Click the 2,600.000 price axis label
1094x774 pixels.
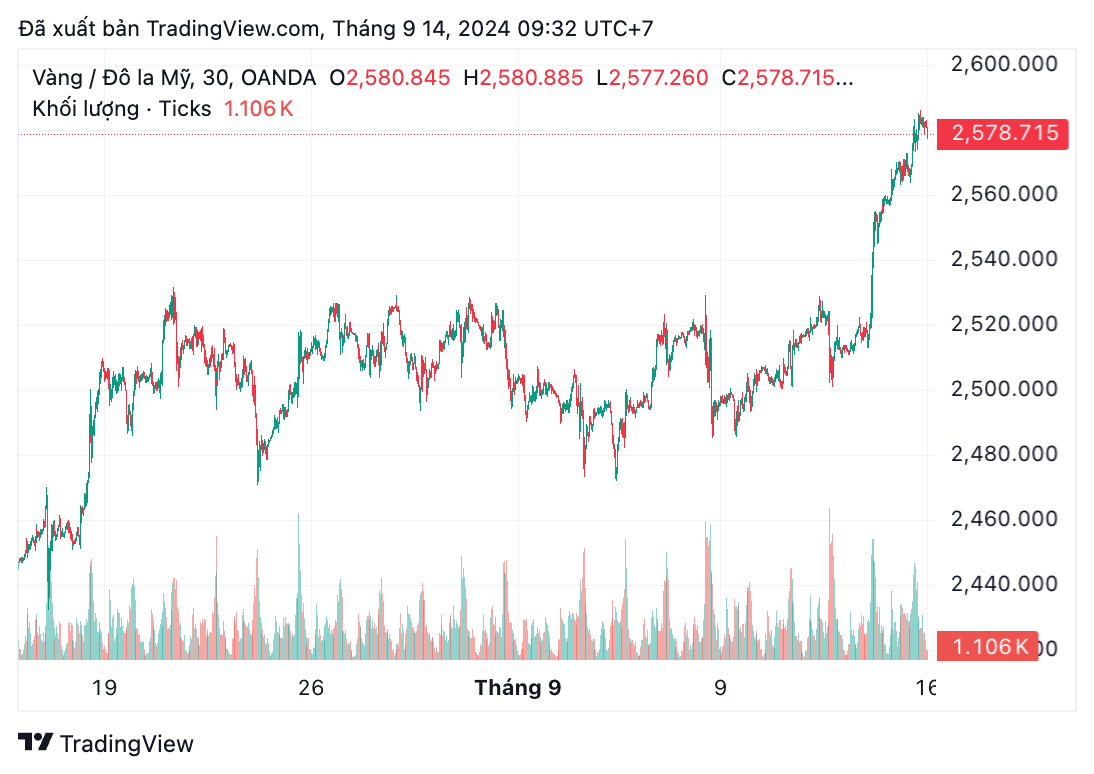tap(1004, 64)
